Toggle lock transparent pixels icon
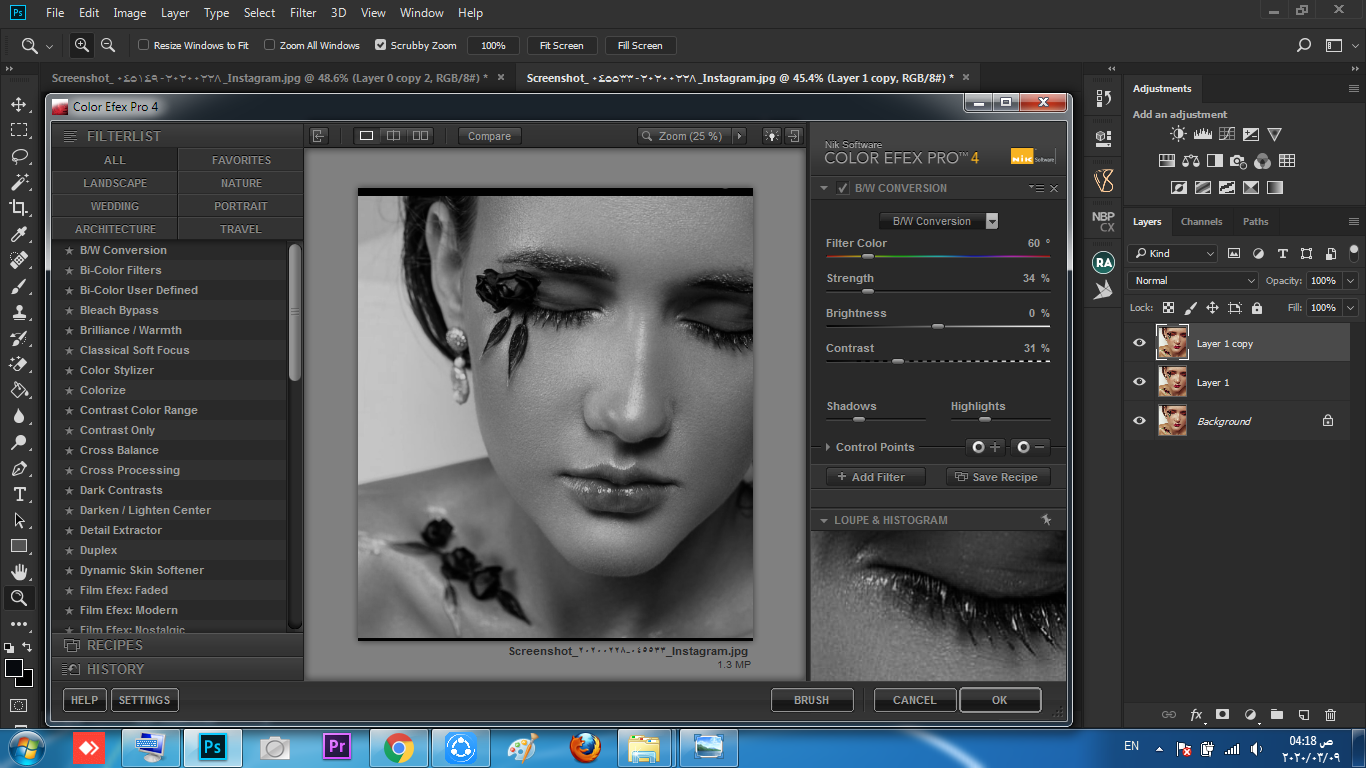 tap(1168, 308)
